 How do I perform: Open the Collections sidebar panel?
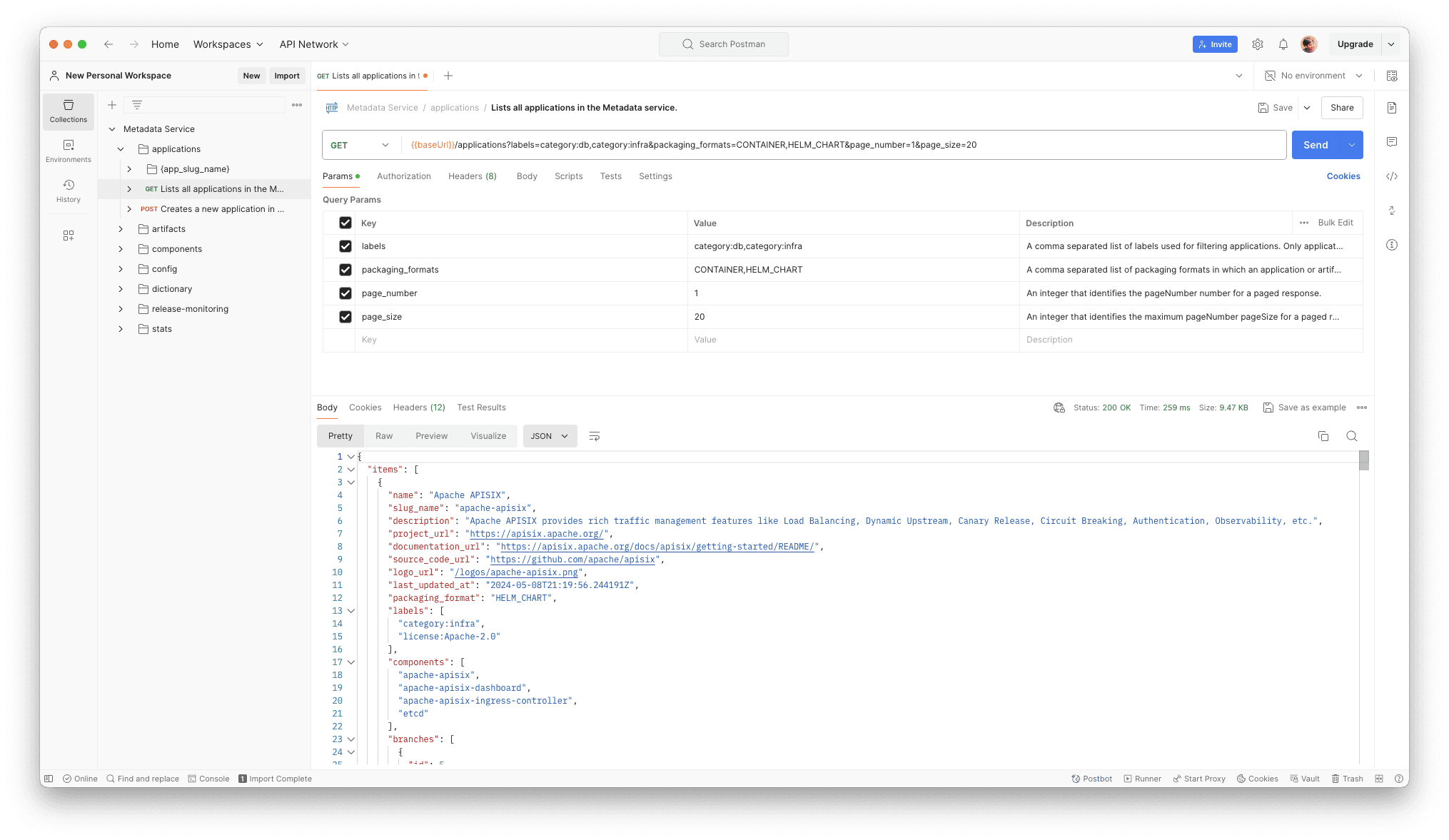[68, 111]
